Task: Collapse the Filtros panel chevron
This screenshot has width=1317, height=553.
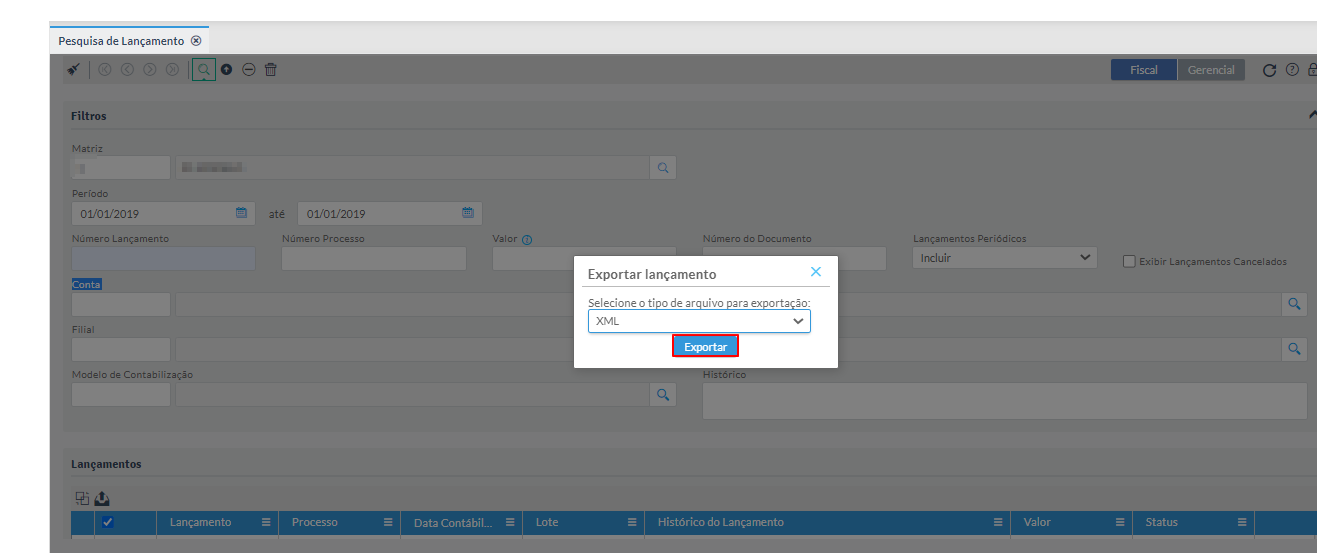Action: pyautogui.click(x=1312, y=116)
